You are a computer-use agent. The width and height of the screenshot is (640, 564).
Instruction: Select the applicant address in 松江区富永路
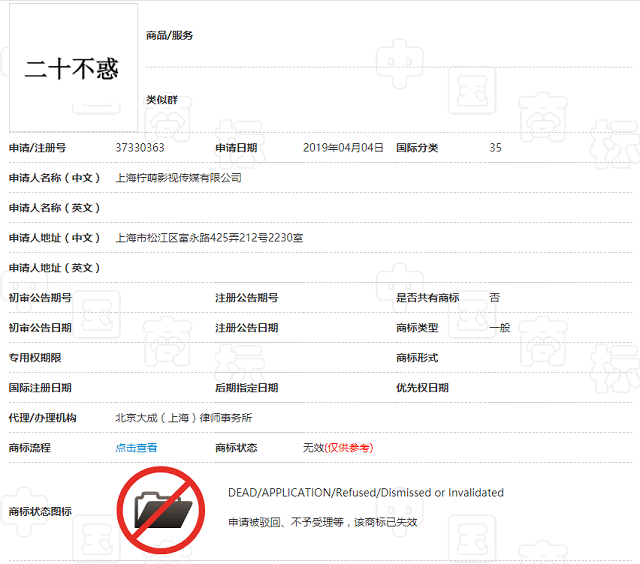[209, 238]
